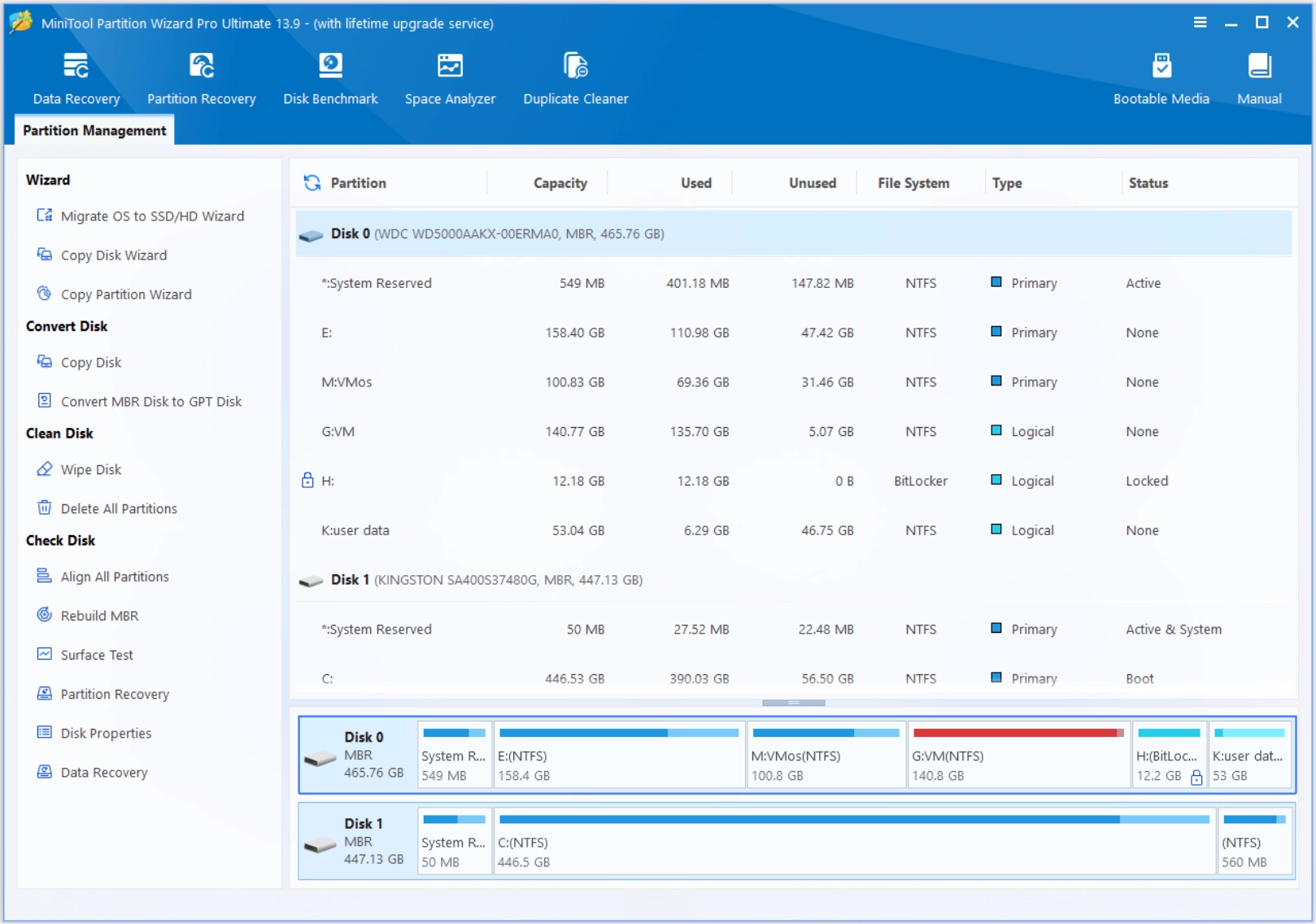Open the hamburger menu in title bar
This screenshot has width=1316, height=924.
(x=1200, y=23)
